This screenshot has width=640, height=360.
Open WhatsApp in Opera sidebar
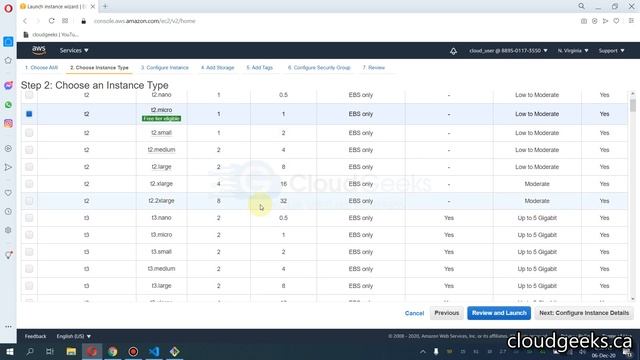8,105
